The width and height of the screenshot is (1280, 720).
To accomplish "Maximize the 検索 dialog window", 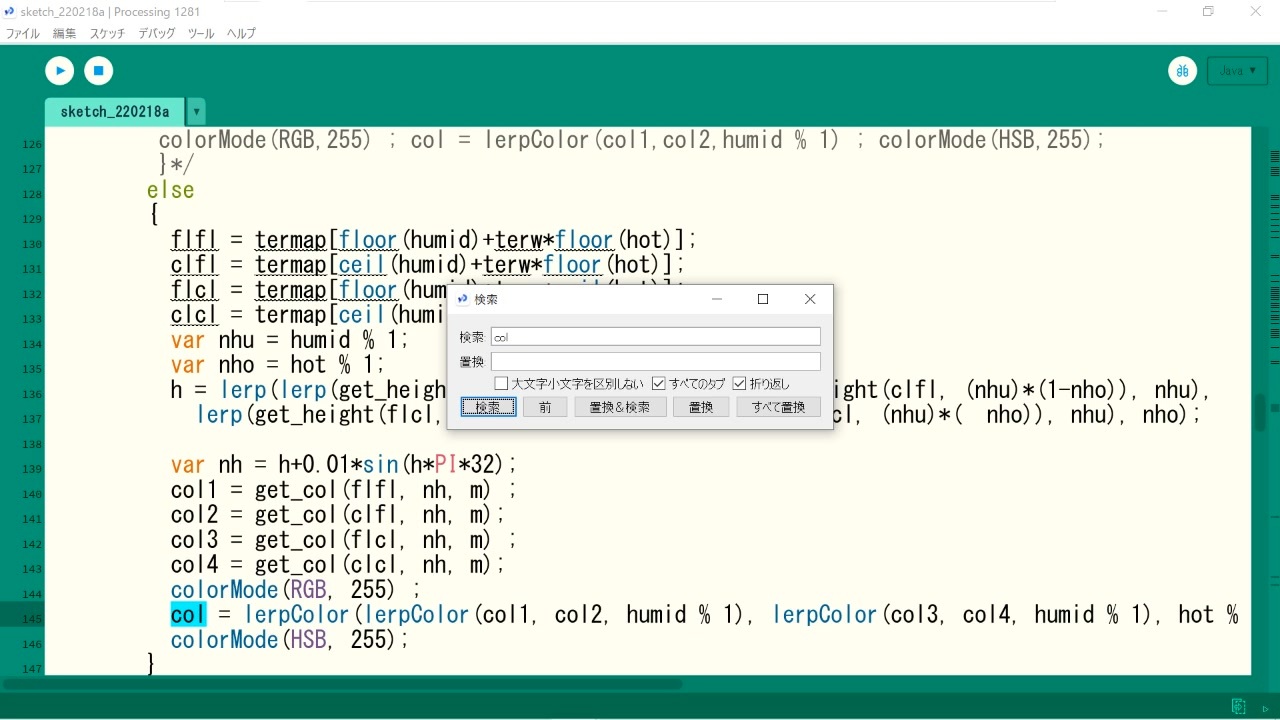I will pos(763,299).
